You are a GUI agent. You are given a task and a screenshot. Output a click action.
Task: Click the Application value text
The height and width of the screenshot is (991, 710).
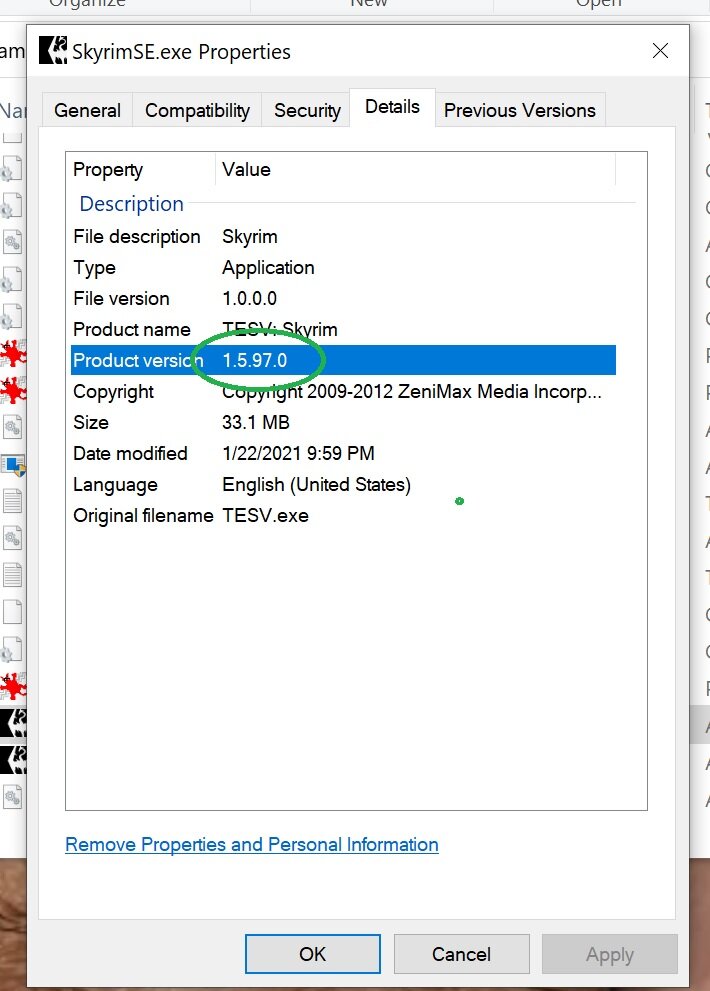[268, 268]
